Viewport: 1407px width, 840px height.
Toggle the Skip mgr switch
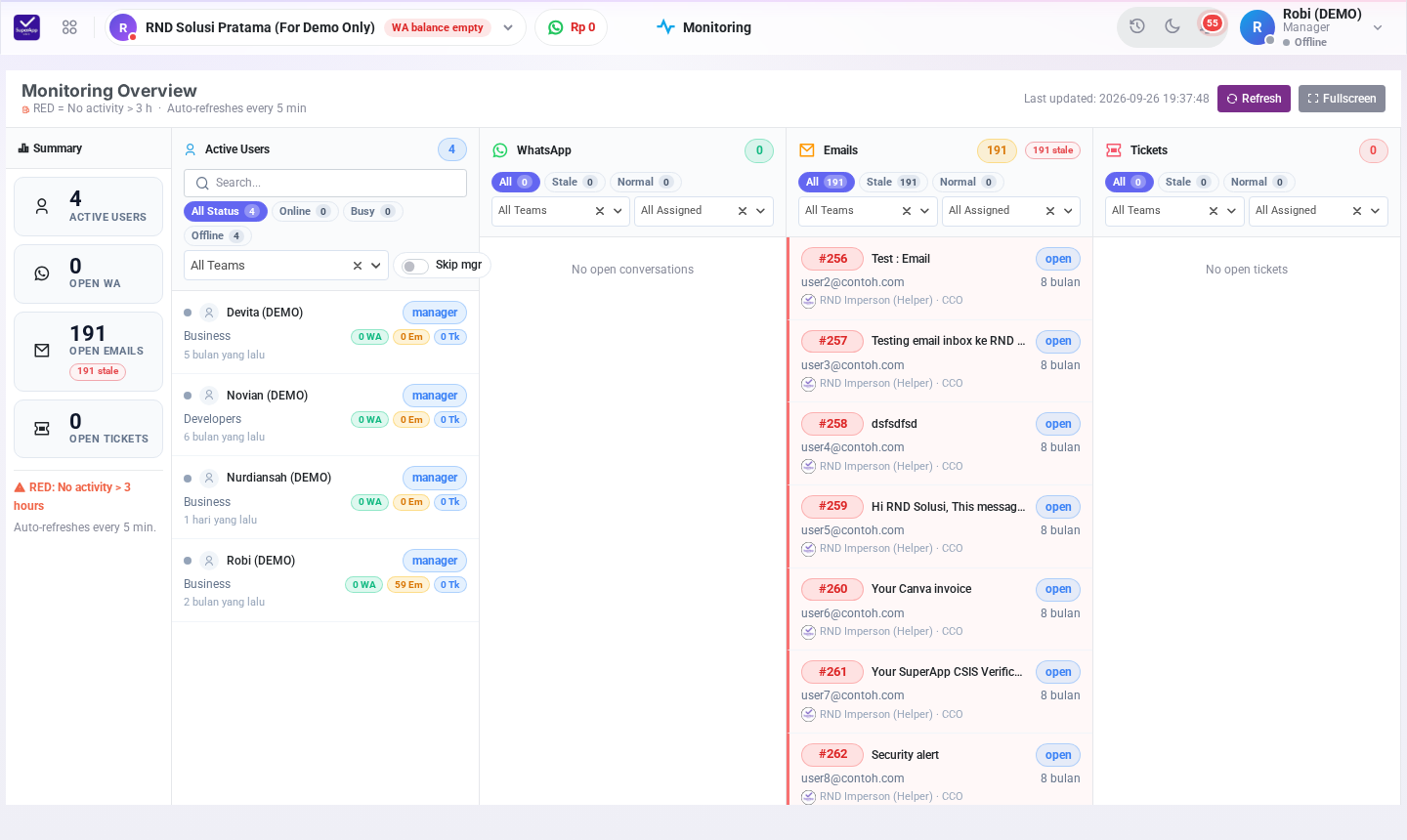coord(415,266)
